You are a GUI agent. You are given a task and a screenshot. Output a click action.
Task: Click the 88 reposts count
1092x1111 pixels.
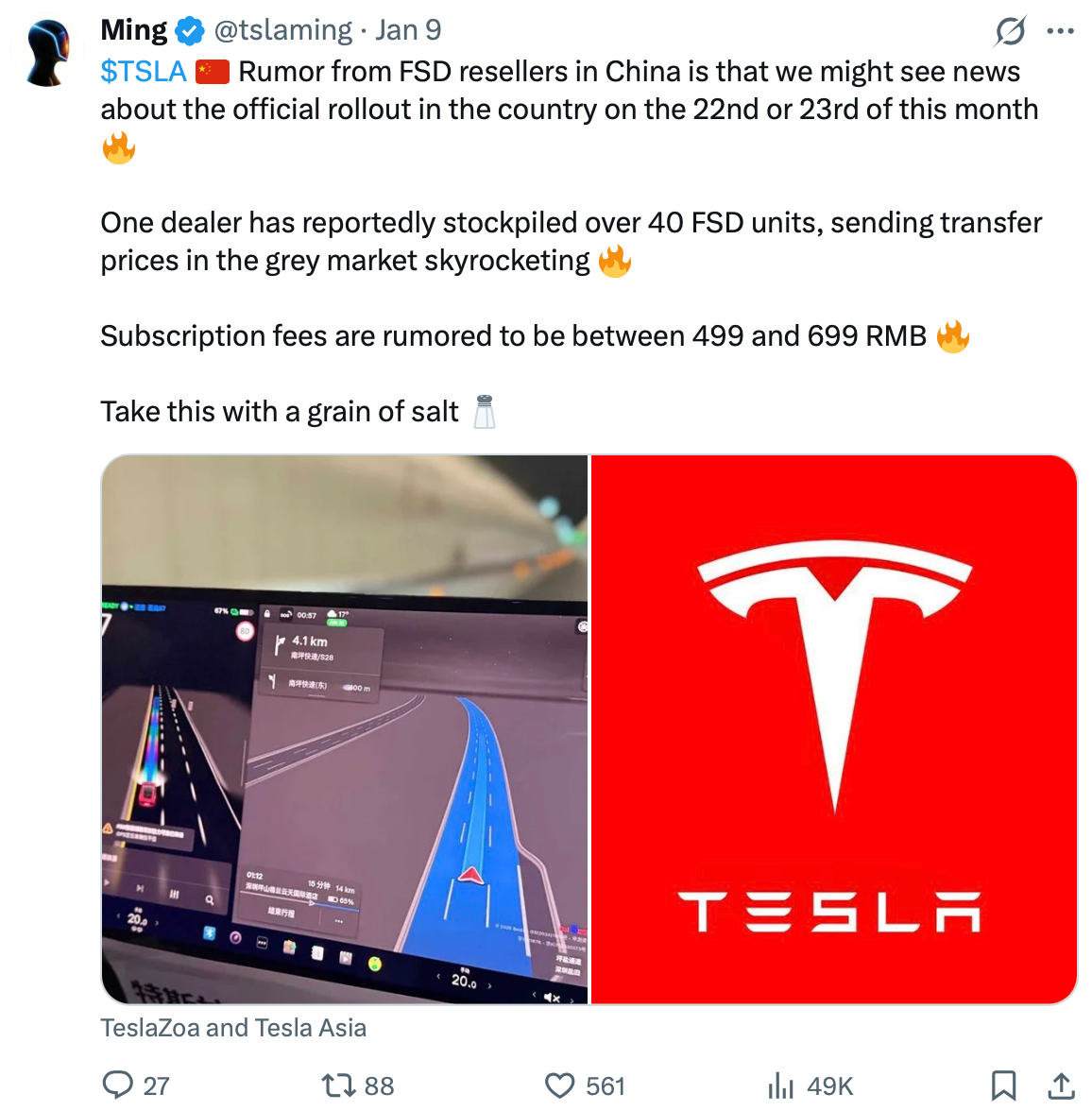[x=379, y=1085]
